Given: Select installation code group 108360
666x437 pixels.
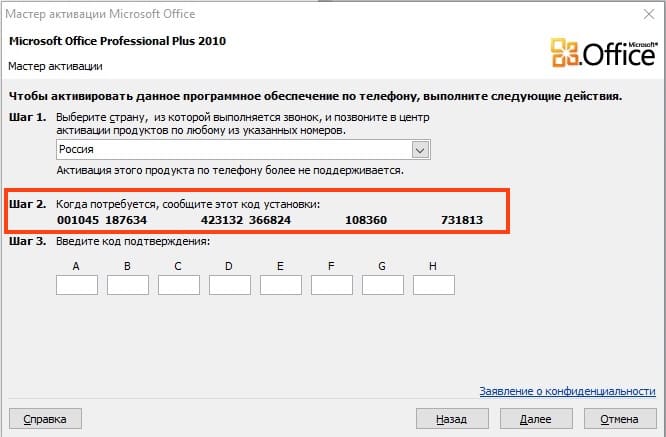Looking at the screenshot, I should [x=366, y=220].
